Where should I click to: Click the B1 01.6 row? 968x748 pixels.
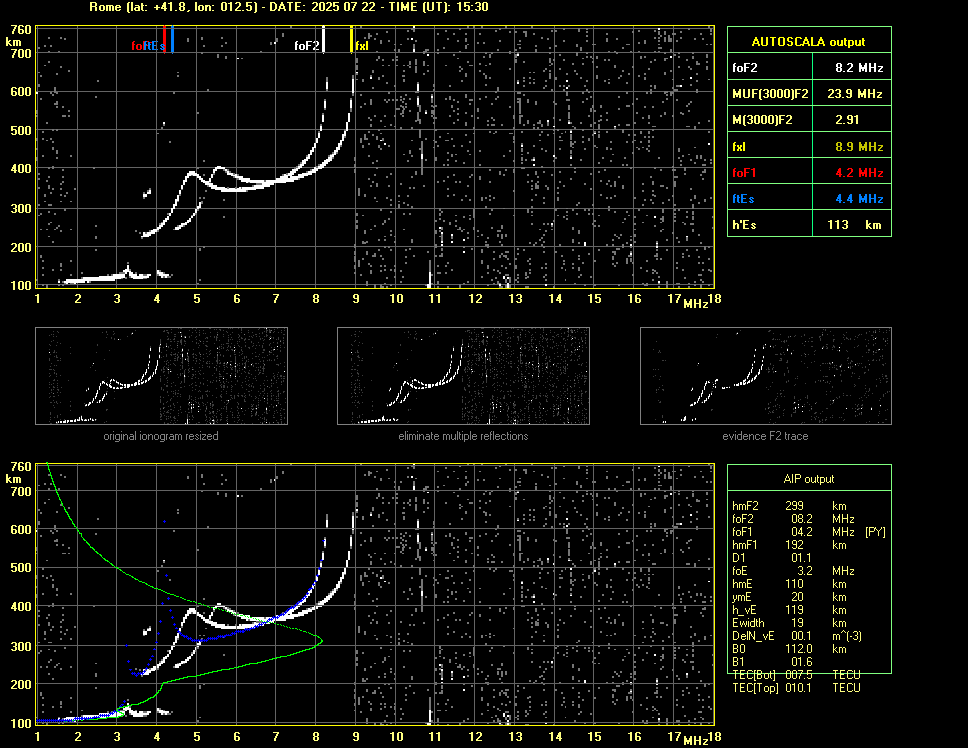772,661
